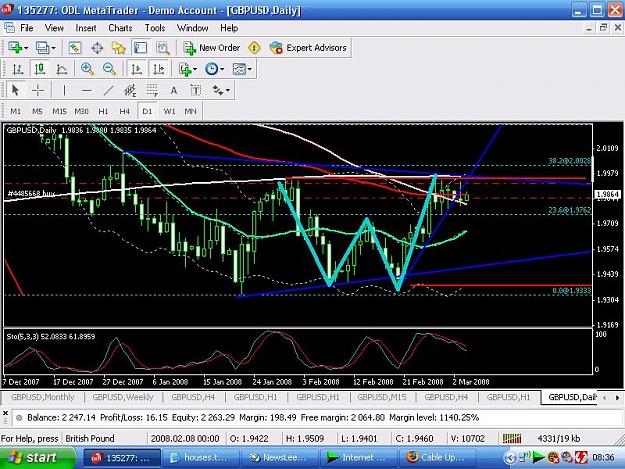
Task: Select the text label tool
Action: (x=196, y=90)
